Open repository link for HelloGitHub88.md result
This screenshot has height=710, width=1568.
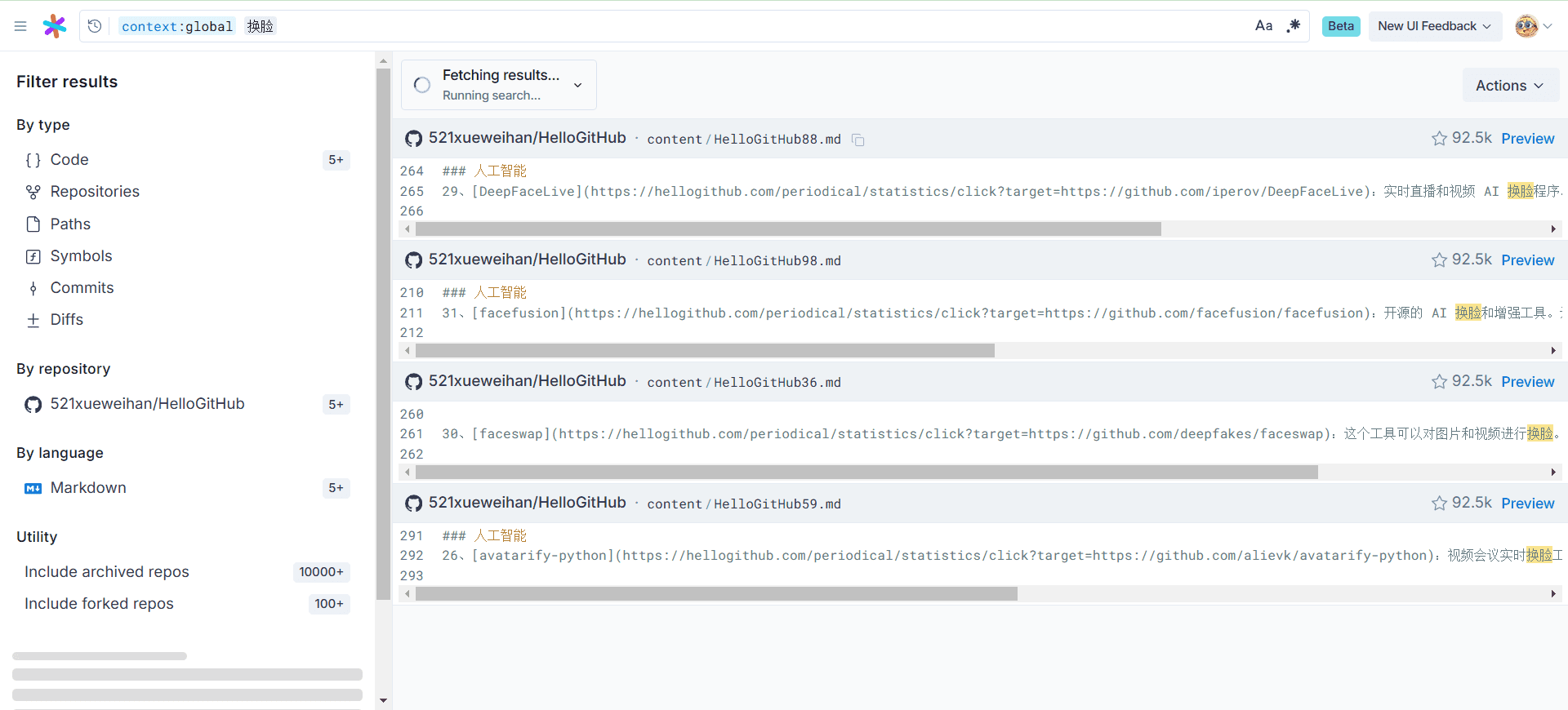[x=527, y=138]
